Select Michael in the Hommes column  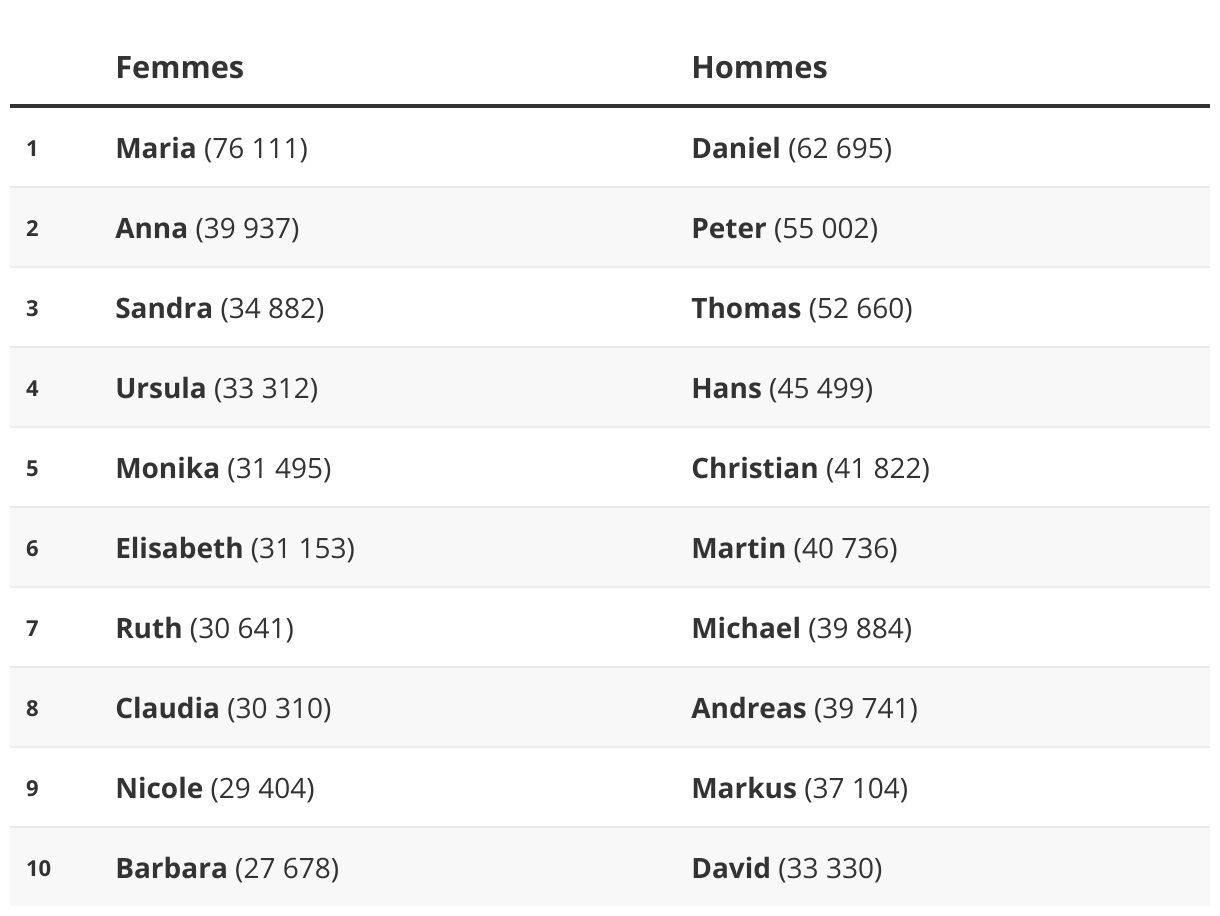tap(746, 628)
